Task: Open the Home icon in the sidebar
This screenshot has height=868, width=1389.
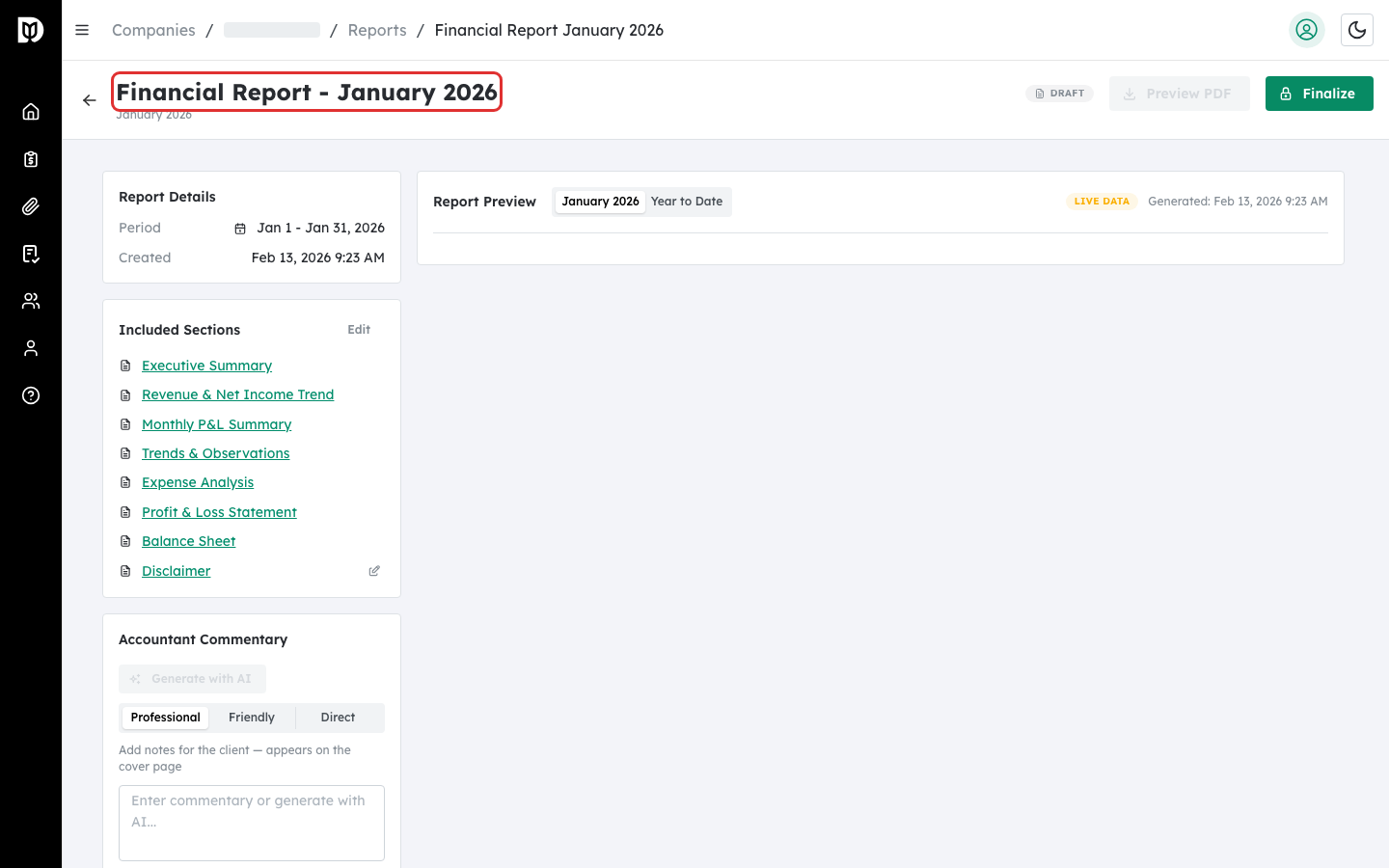Action: 31,111
